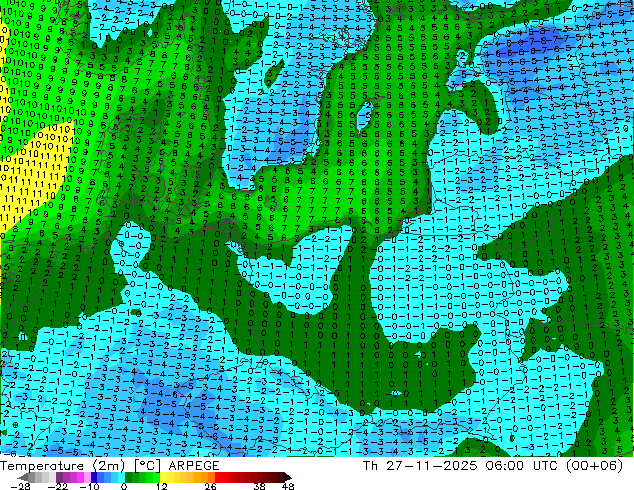
Task: Click the '[°C]' unit label
Action: click(x=148, y=466)
